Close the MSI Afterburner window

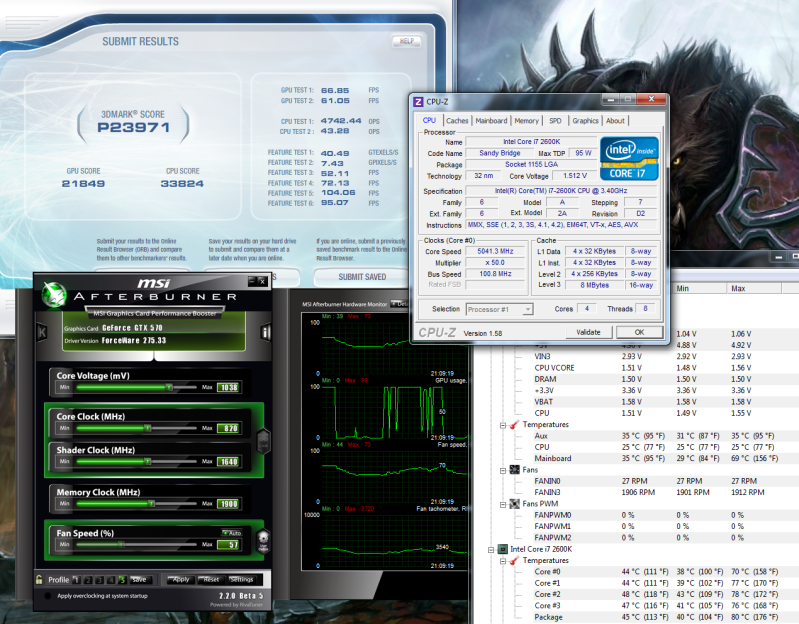coord(262,280)
